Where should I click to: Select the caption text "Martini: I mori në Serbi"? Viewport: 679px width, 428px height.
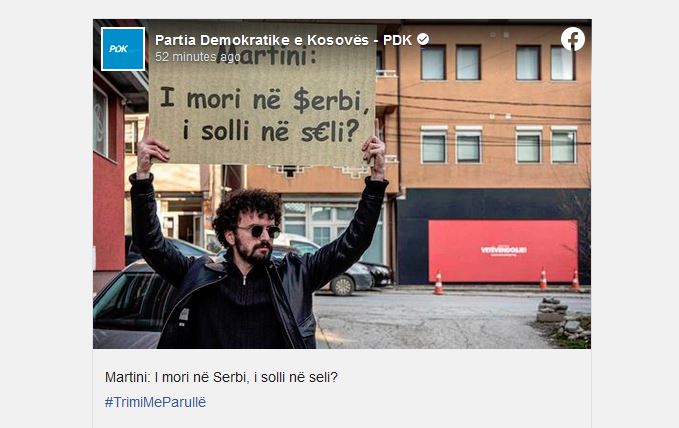pos(175,377)
